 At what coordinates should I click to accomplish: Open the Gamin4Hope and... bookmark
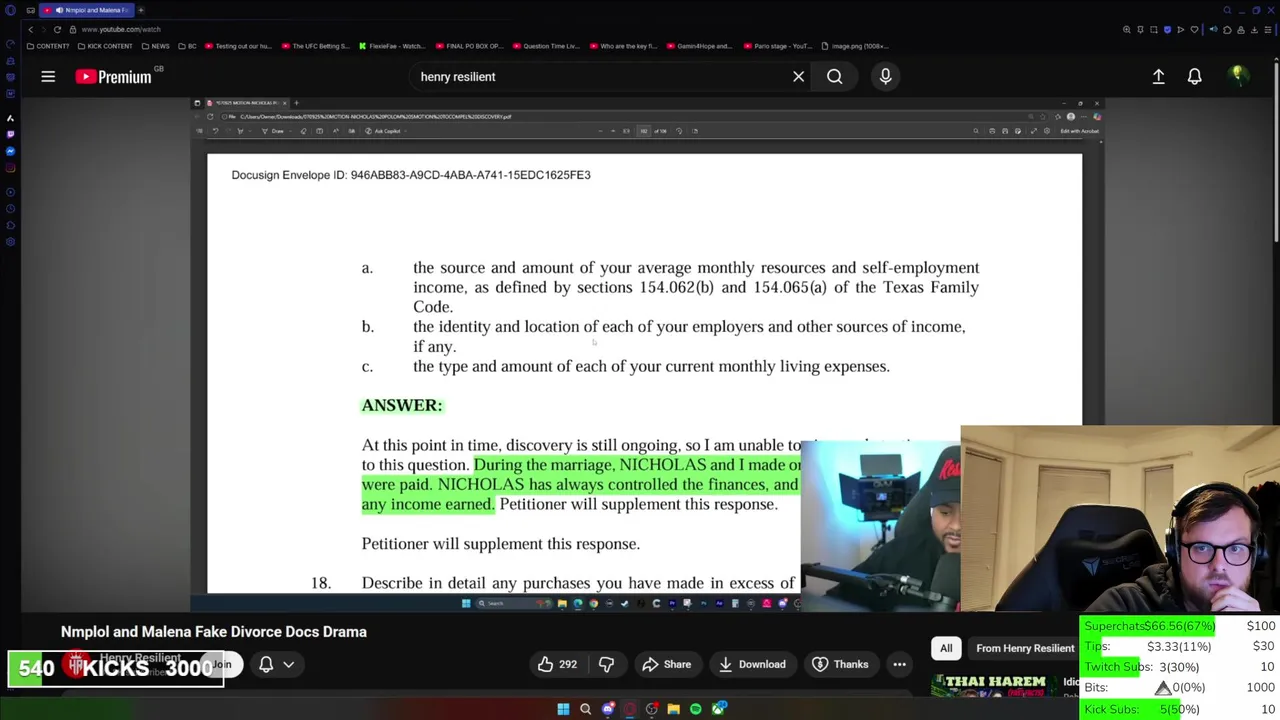[x=700, y=46]
